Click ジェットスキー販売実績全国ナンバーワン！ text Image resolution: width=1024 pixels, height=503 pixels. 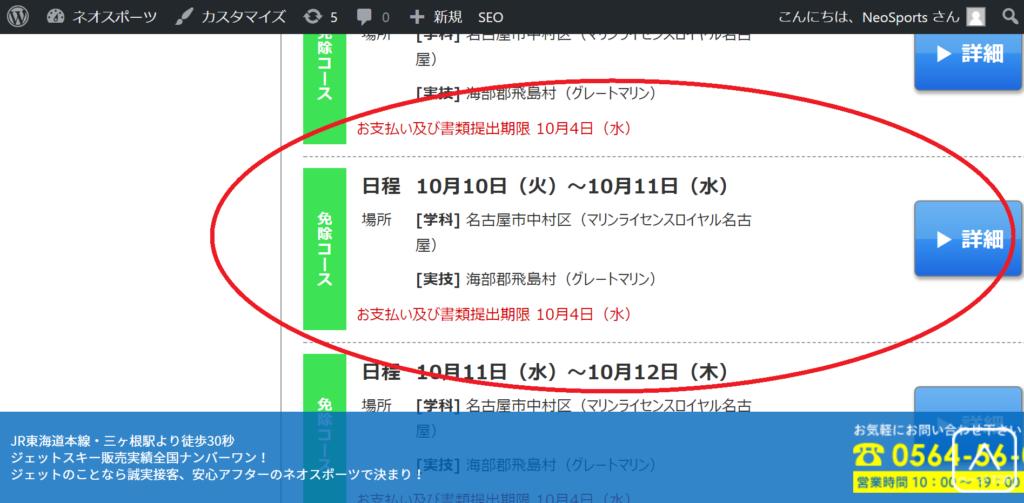click(138, 457)
